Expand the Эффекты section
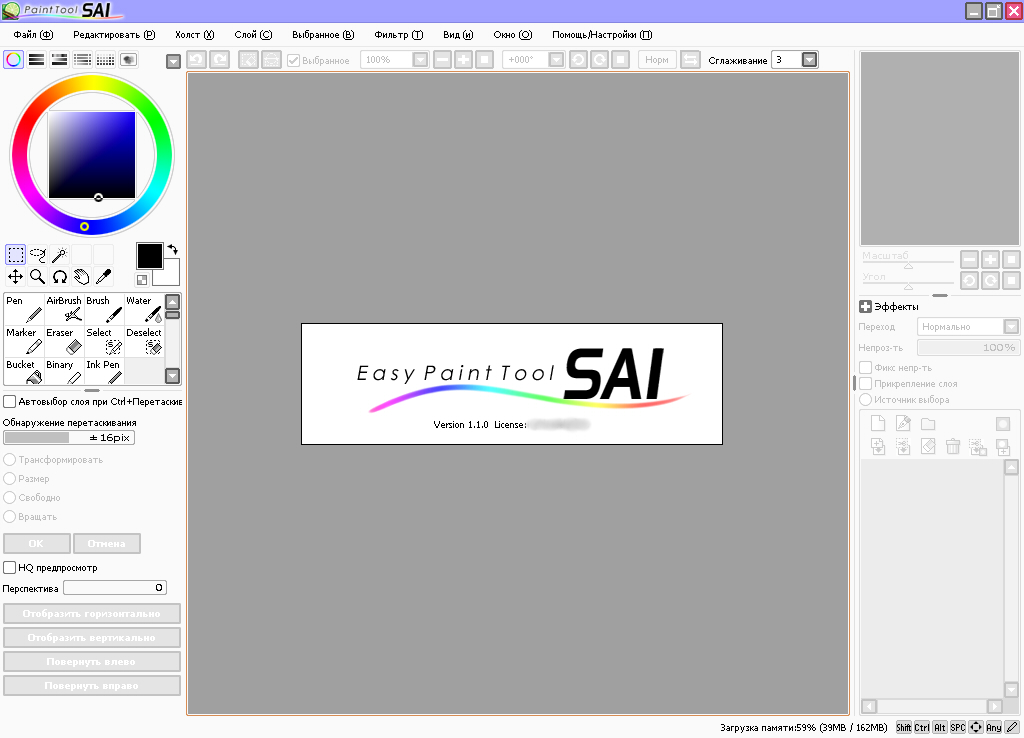 [x=865, y=306]
